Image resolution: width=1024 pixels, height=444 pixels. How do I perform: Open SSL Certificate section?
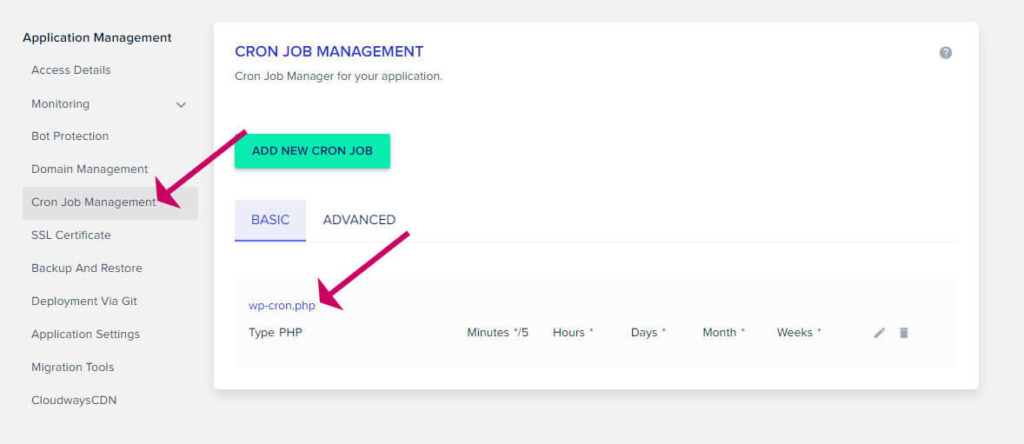click(71, 235)
